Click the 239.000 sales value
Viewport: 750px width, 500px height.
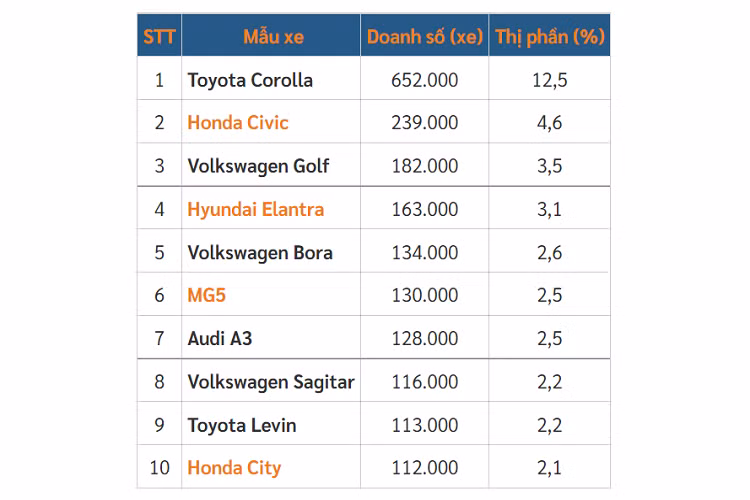point(425,123)
